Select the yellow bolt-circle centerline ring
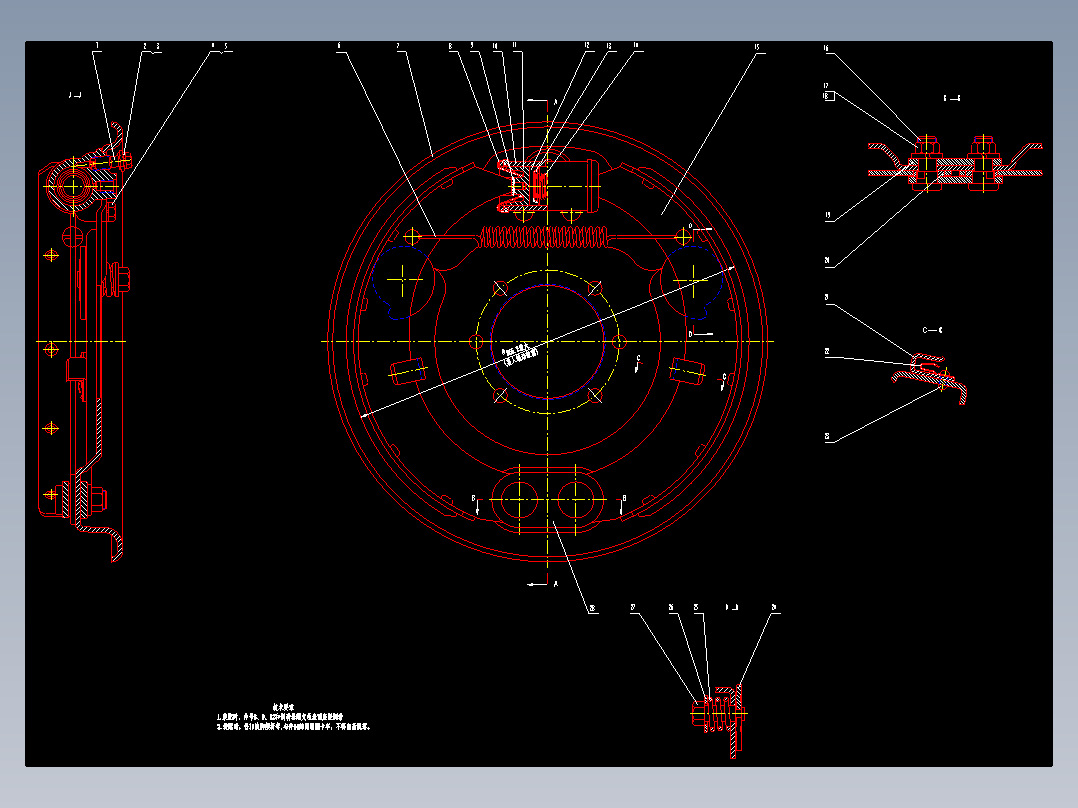 pos(547,341)
